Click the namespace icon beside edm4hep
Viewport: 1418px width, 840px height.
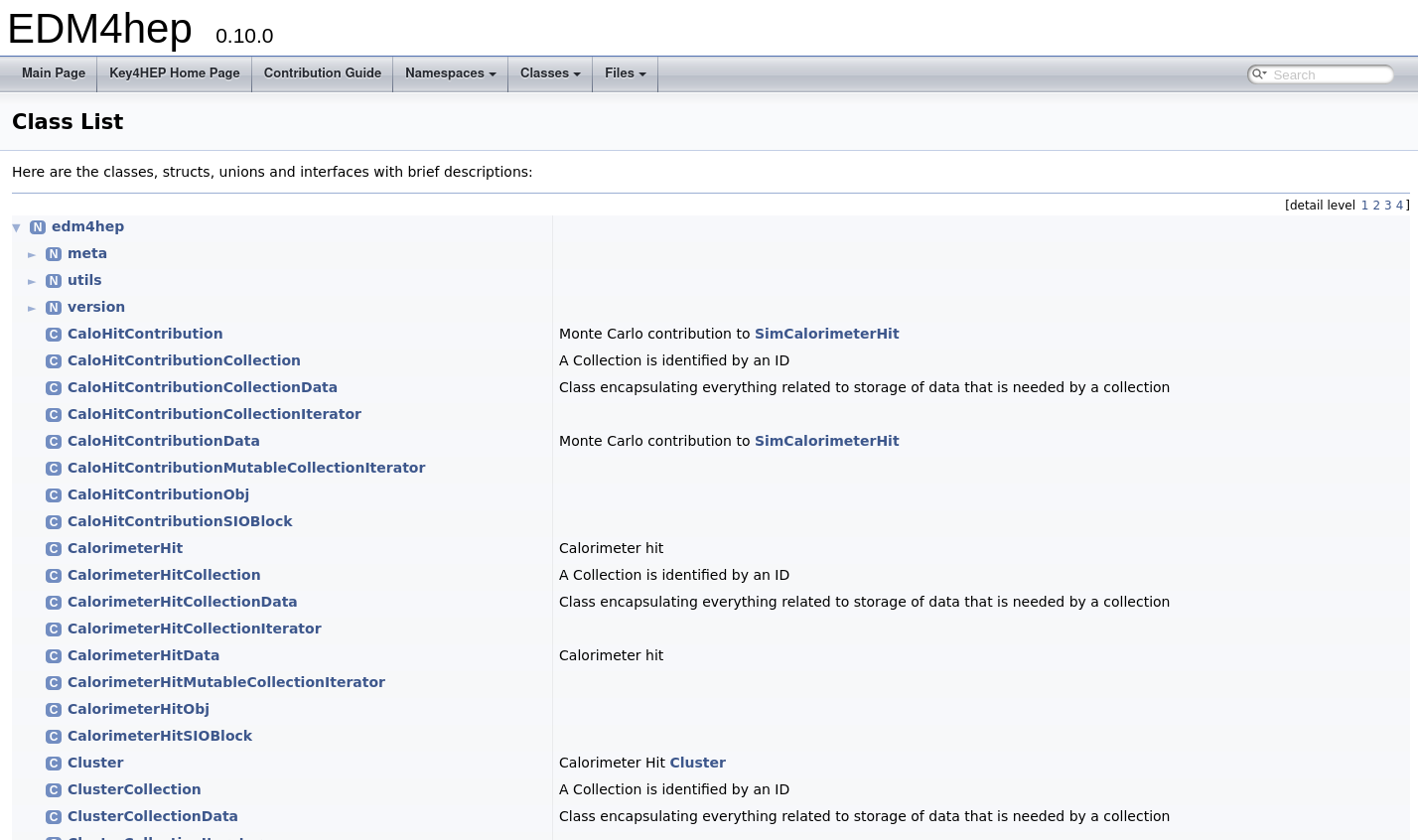[x=38, y=227]
